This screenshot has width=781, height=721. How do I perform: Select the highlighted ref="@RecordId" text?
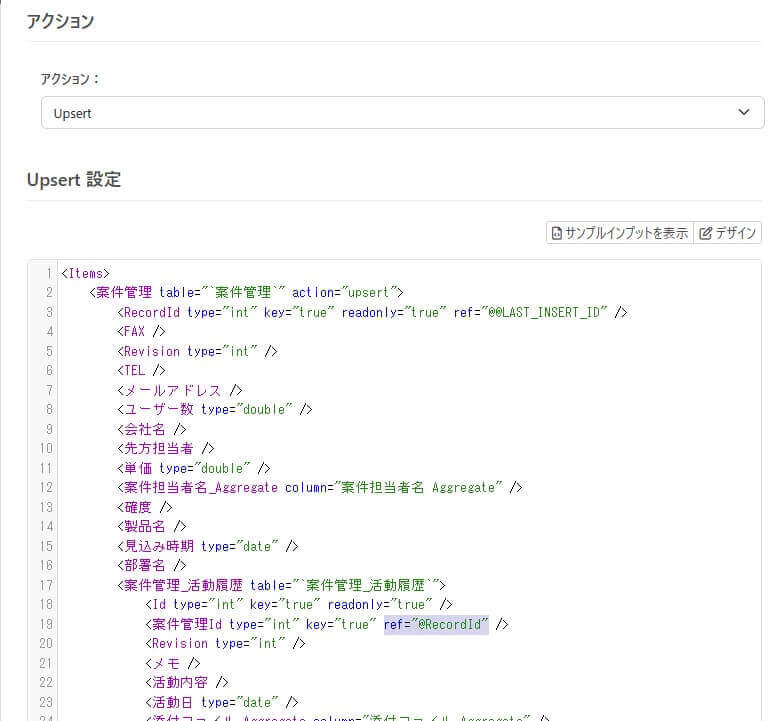tap(436, 624)
